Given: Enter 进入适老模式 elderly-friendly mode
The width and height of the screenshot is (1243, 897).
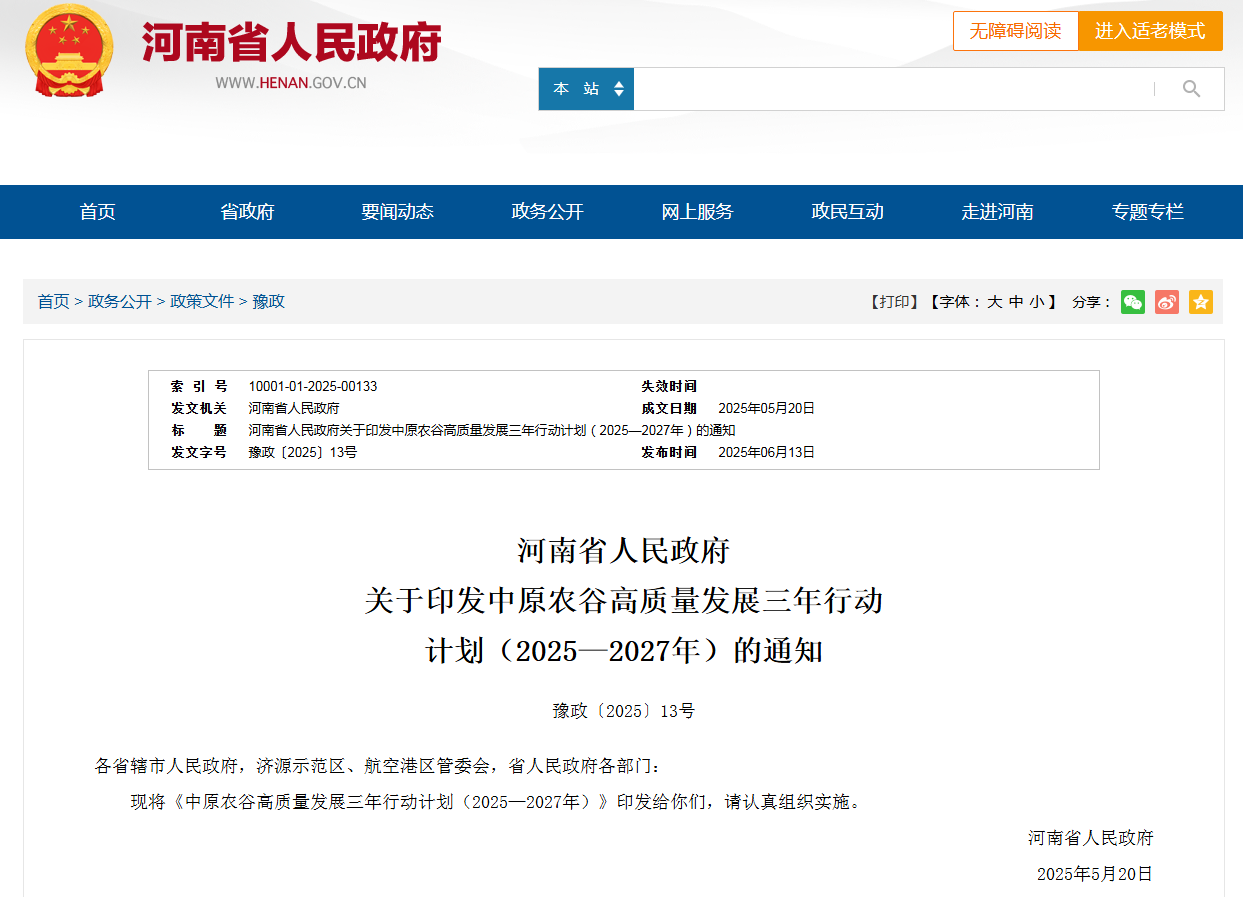Looking at the screenshot, I should tap(1150, 31).
